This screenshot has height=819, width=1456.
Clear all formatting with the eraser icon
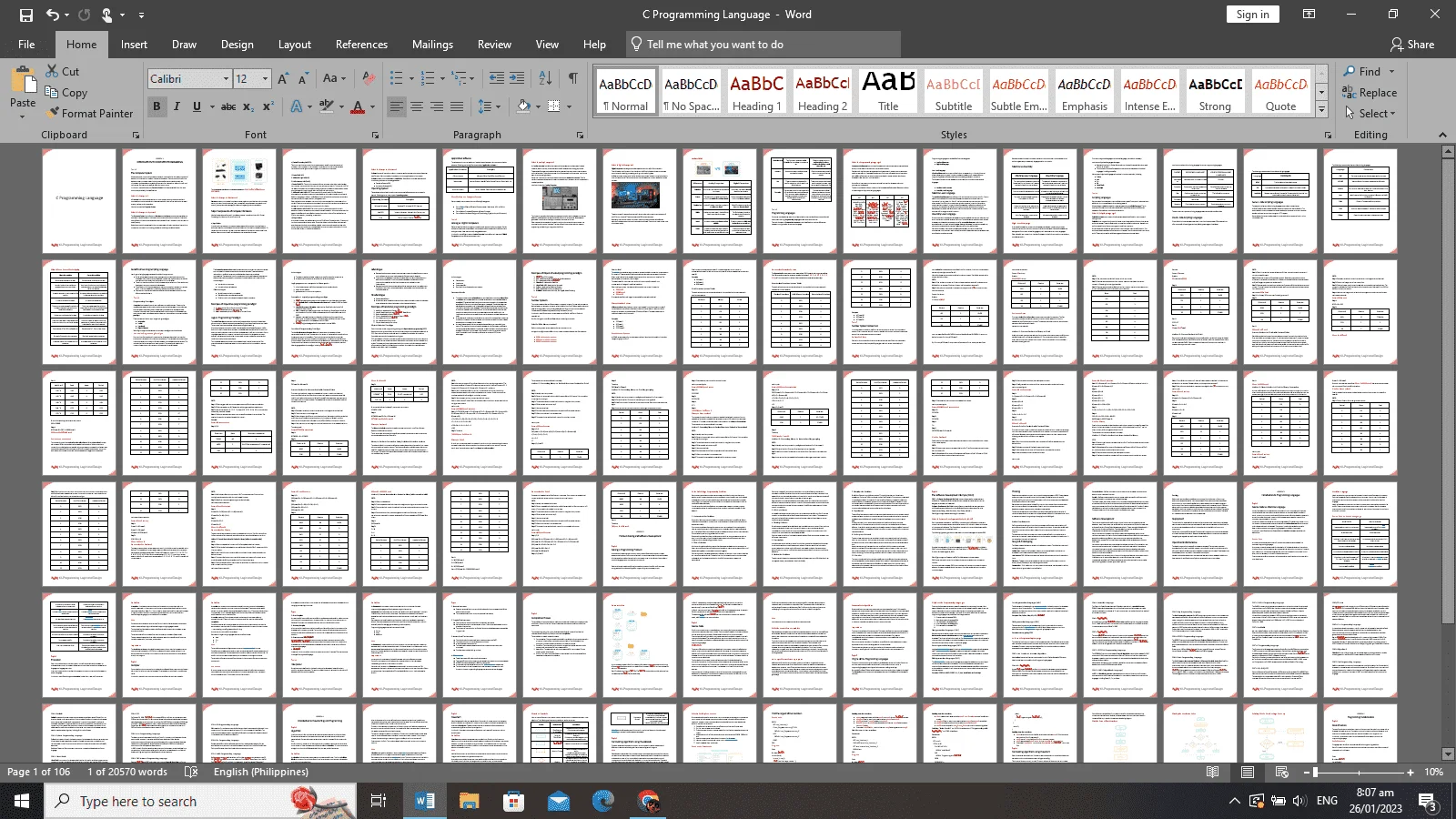[369, 79]
